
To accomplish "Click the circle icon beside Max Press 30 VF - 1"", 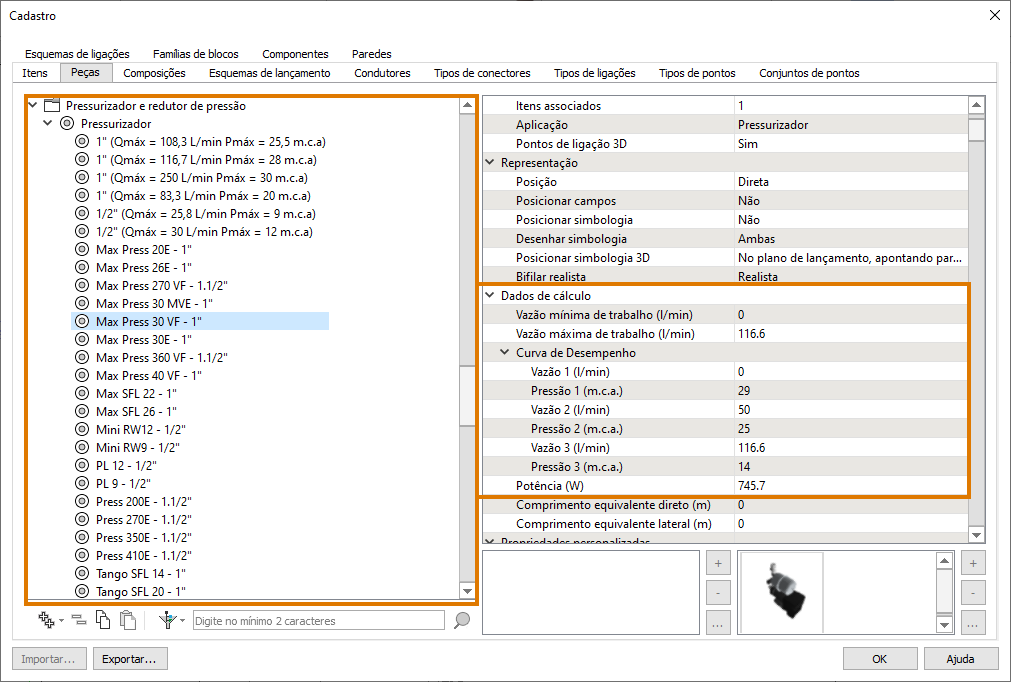I will tap(82, 321).
